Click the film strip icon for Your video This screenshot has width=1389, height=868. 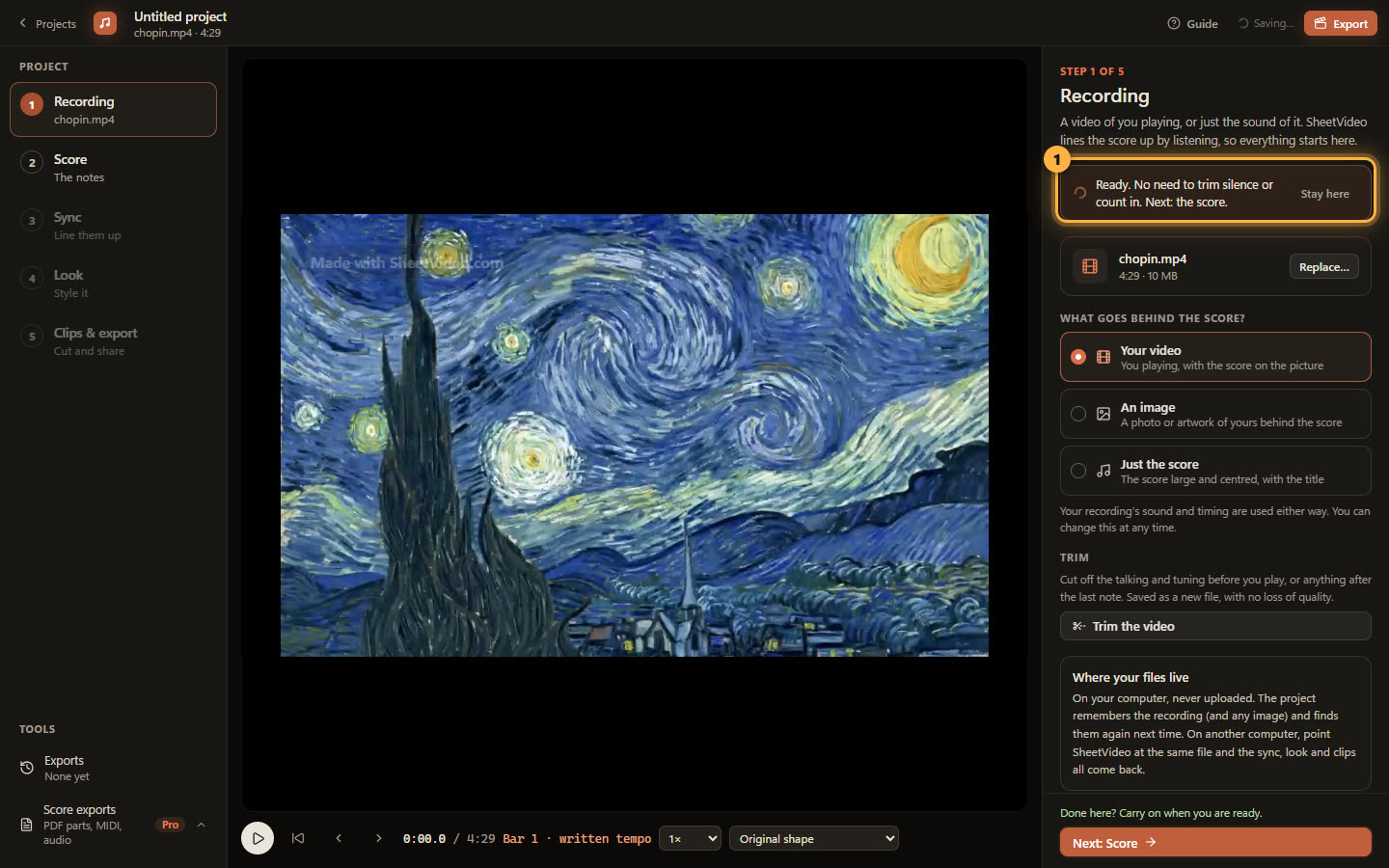click(x=1103, y=357)
